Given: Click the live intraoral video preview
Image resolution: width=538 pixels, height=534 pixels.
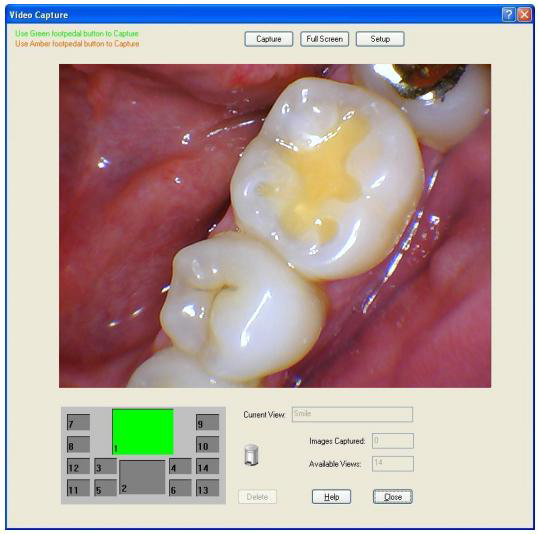Looking at the screenshot, I should click(x=275, y=226).
